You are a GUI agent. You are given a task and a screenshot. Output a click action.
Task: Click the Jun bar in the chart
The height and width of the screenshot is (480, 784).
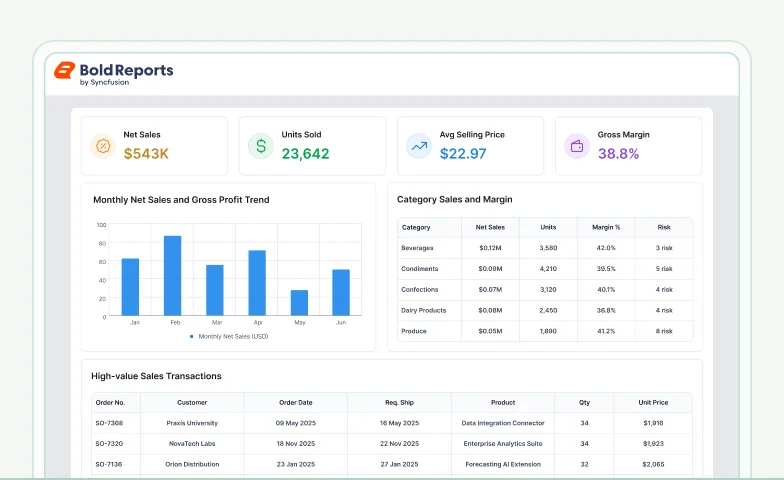pos(341,292)
